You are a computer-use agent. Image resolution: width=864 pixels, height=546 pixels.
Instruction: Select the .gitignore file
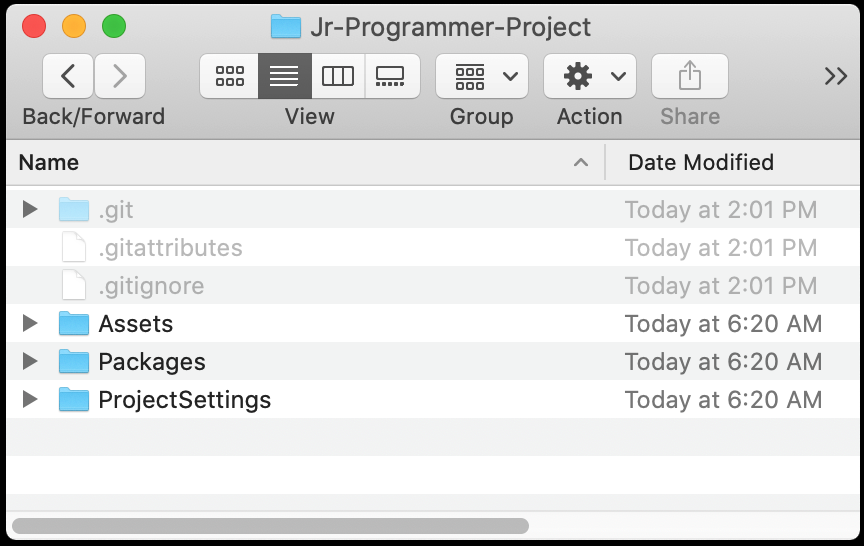433,285
